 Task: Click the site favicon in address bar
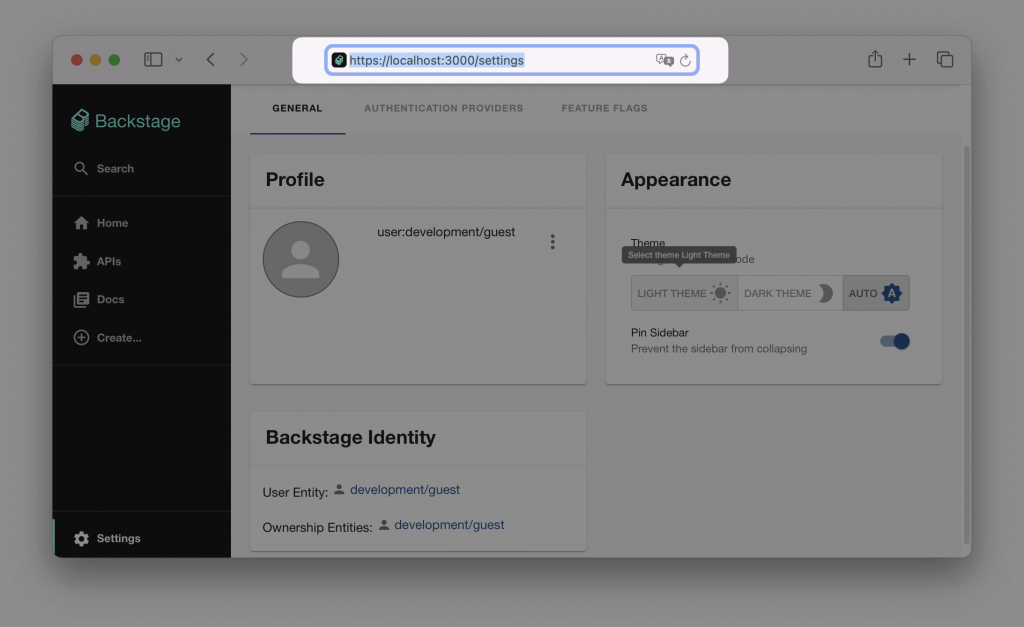tap(339, 60)
